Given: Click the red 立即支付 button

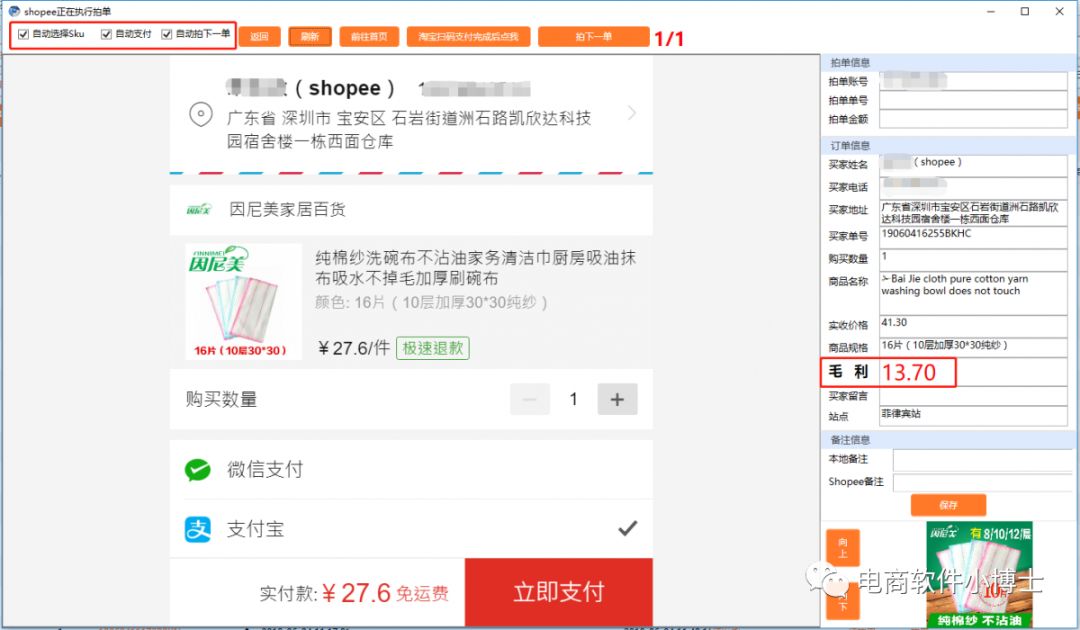Looking at the screenshot, I should 559,592.
